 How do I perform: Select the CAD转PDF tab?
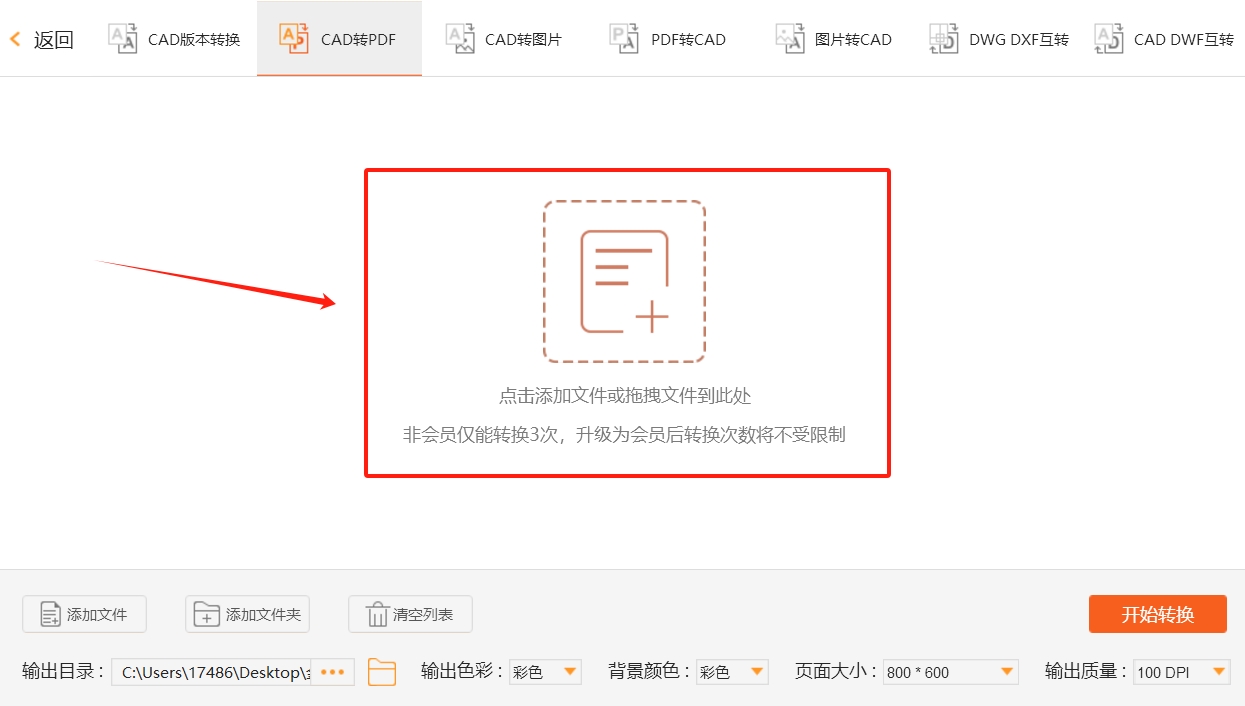339,39
